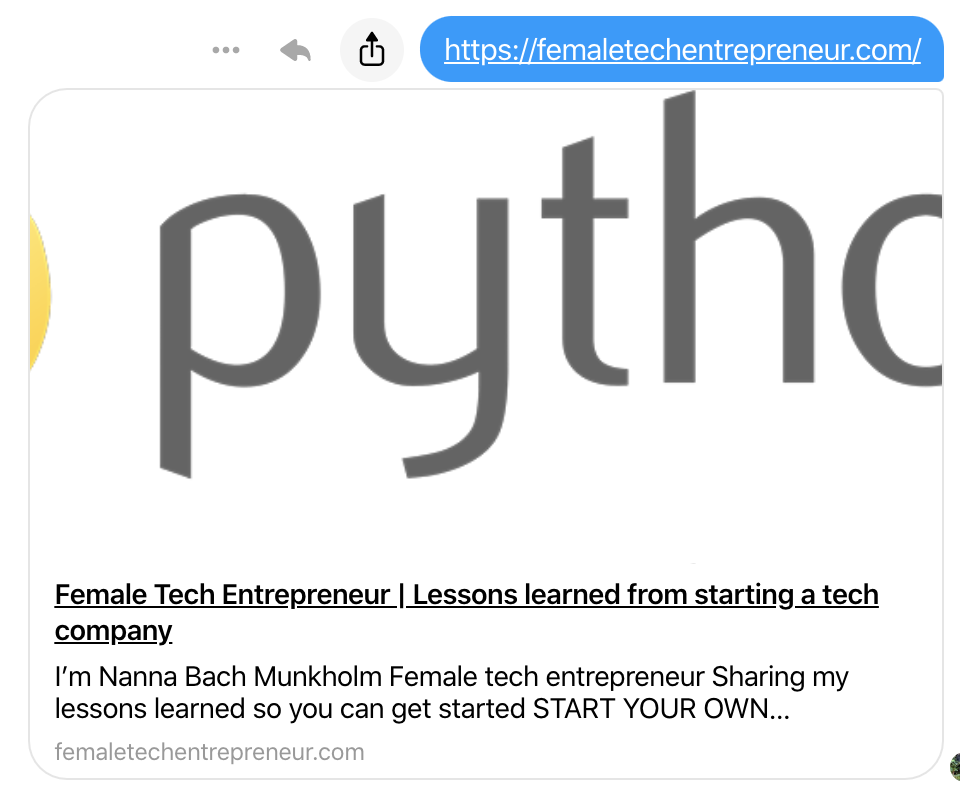Click "Lessons learned from starting a tech" text
The image size is (960, 786).
coord(646,594)
